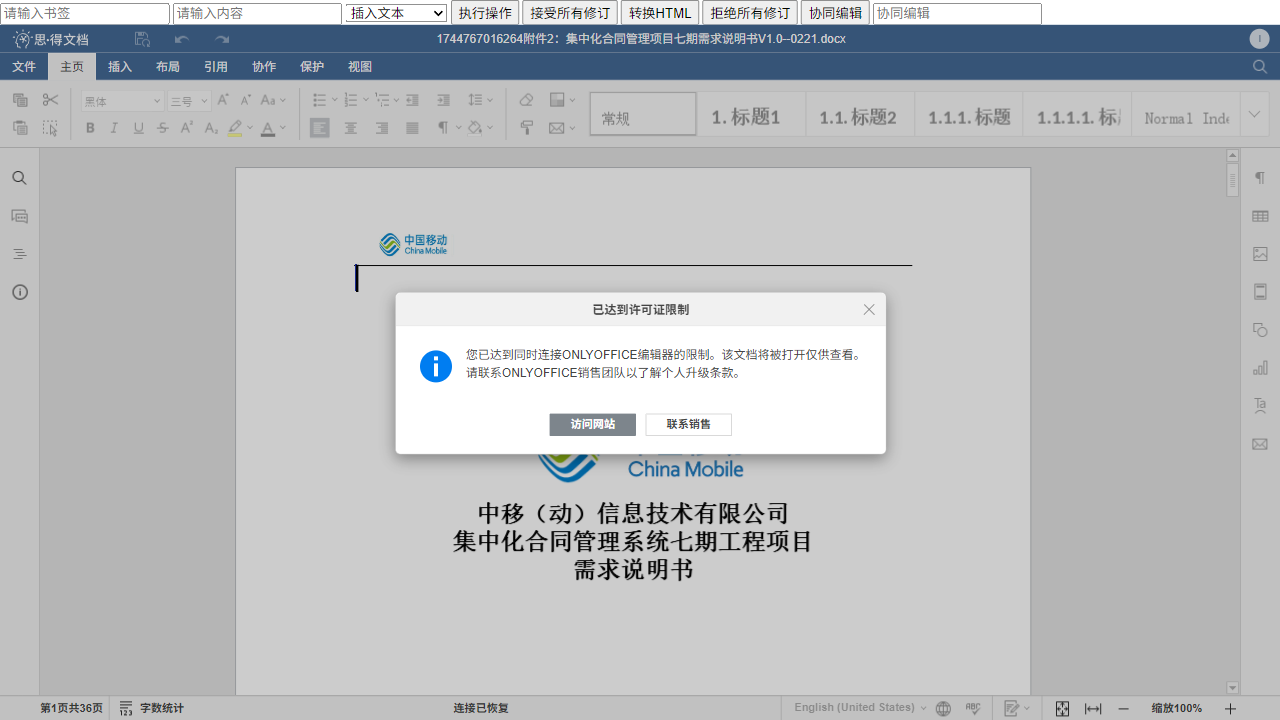Toggle superscript formatting

[x=187, y=128]
